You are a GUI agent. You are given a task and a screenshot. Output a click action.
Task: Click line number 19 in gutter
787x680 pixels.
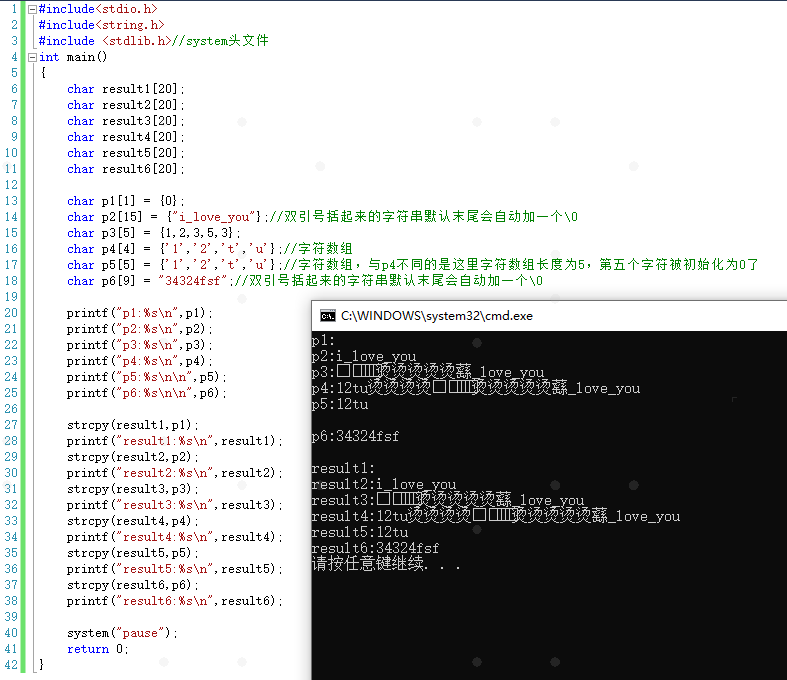11,297
